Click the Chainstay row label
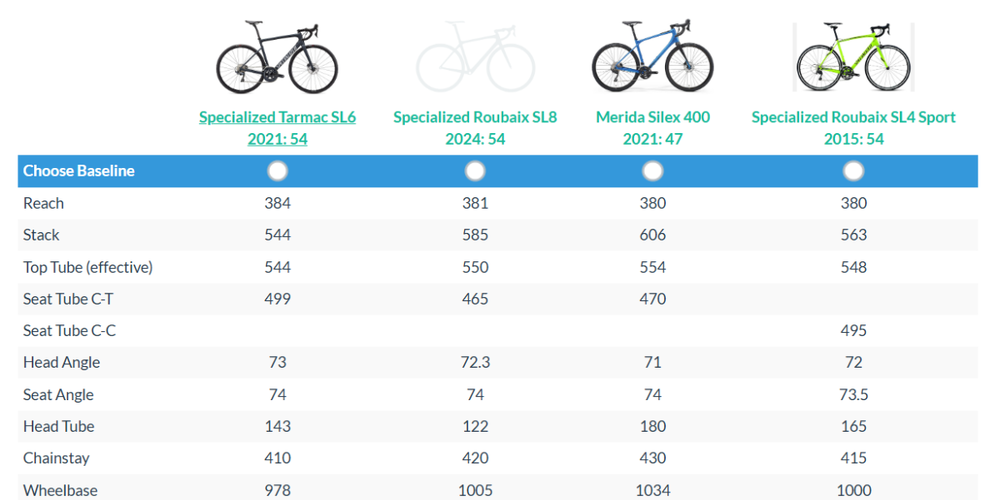This screenshot has width=1000, height=500. tap(57, 458)
